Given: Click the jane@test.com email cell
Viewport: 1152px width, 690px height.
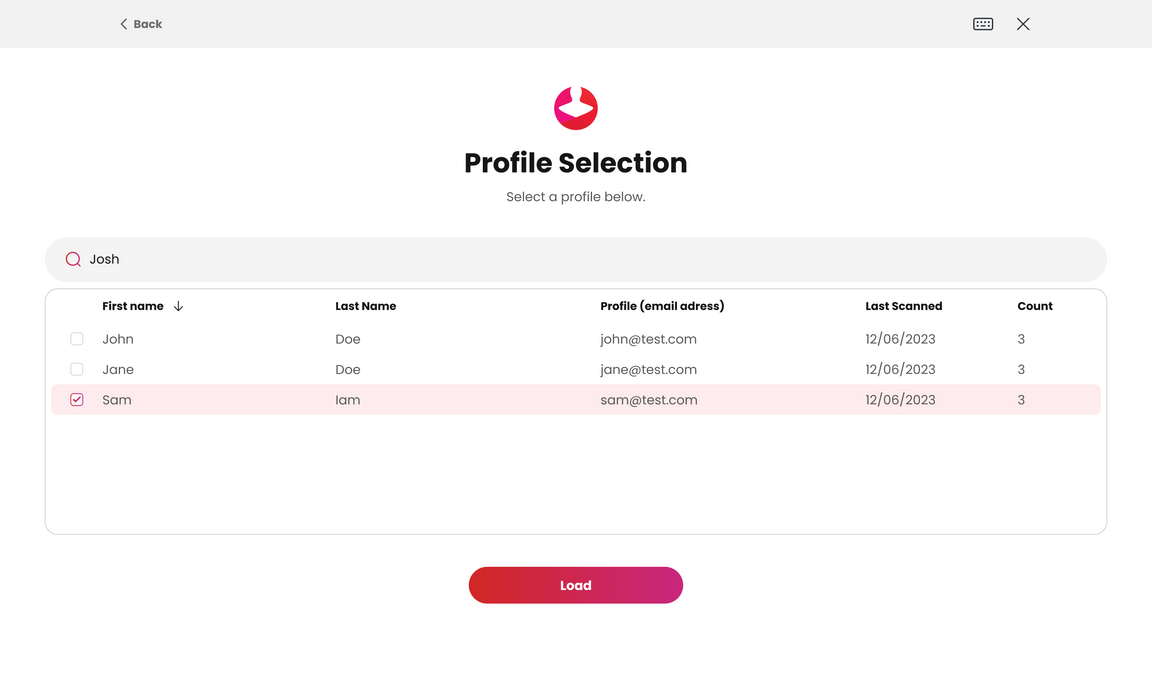Looking at the screenshot, I should click(648, 369).
